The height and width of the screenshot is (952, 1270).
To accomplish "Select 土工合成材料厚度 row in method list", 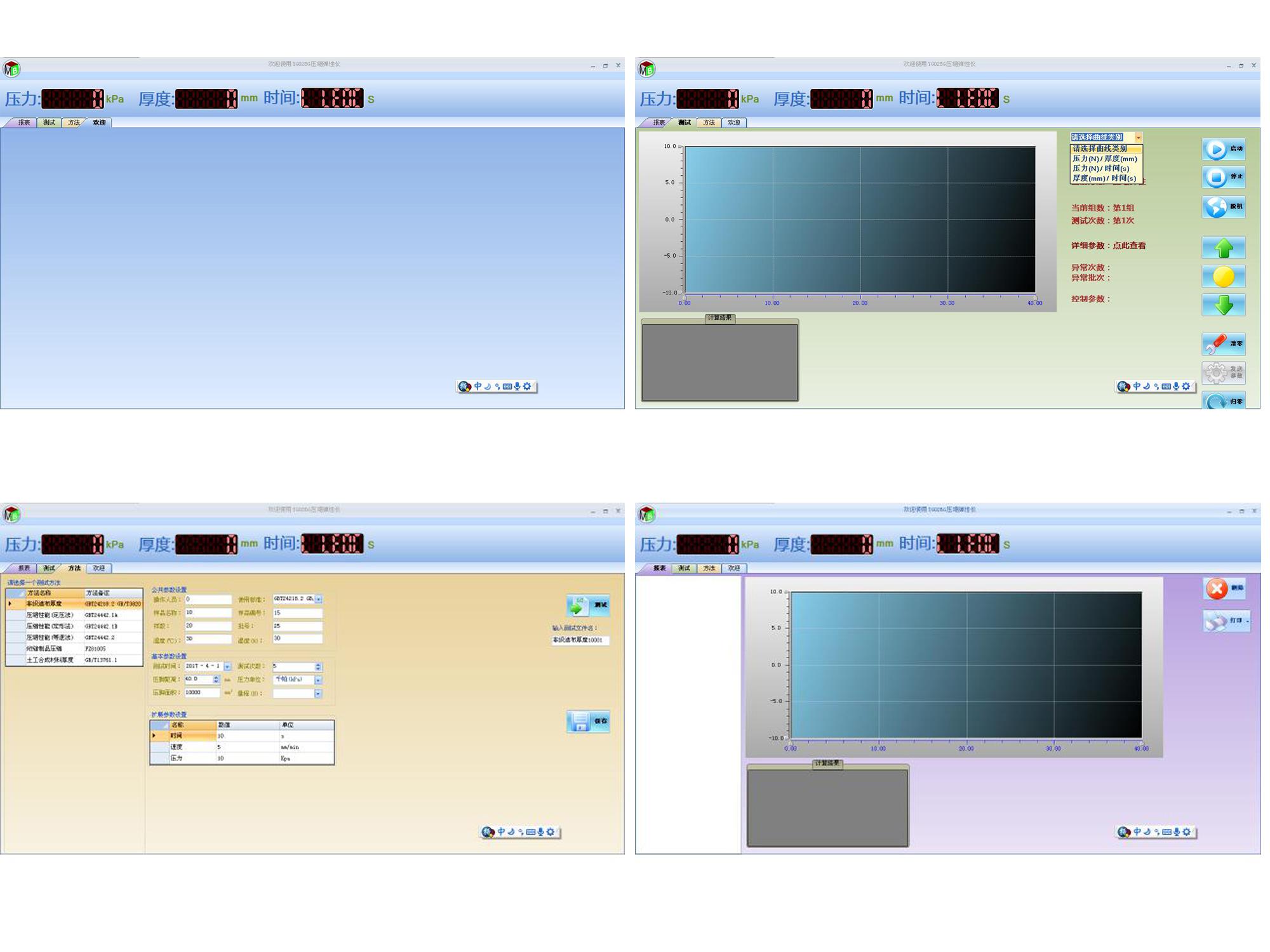I will [51, 660].
